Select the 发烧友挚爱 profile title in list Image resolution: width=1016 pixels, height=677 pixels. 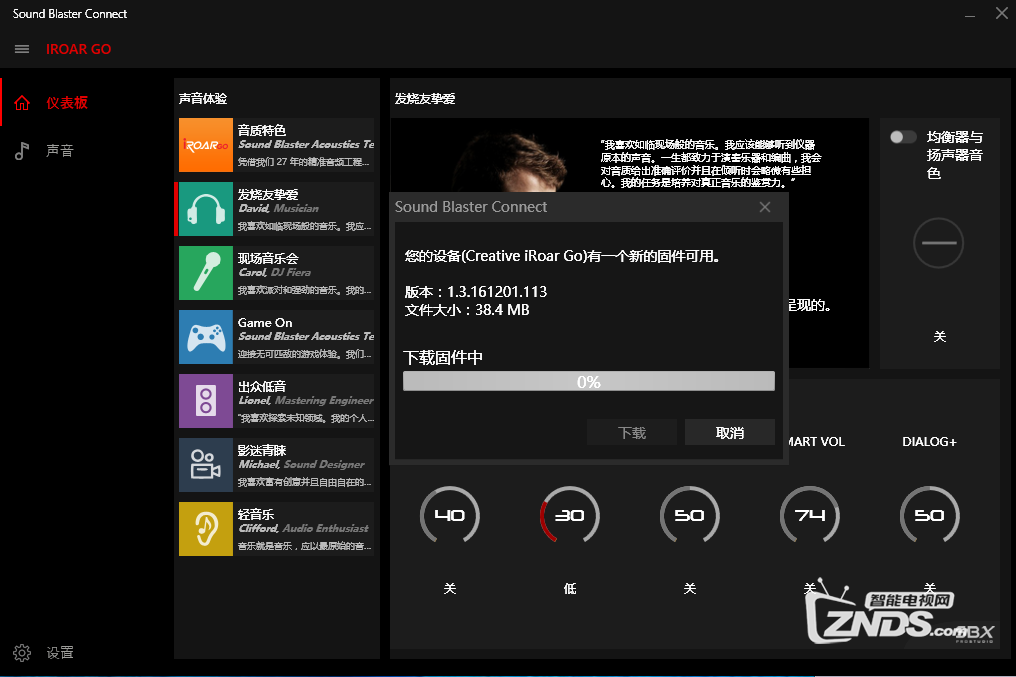click(x=268, y=194)
